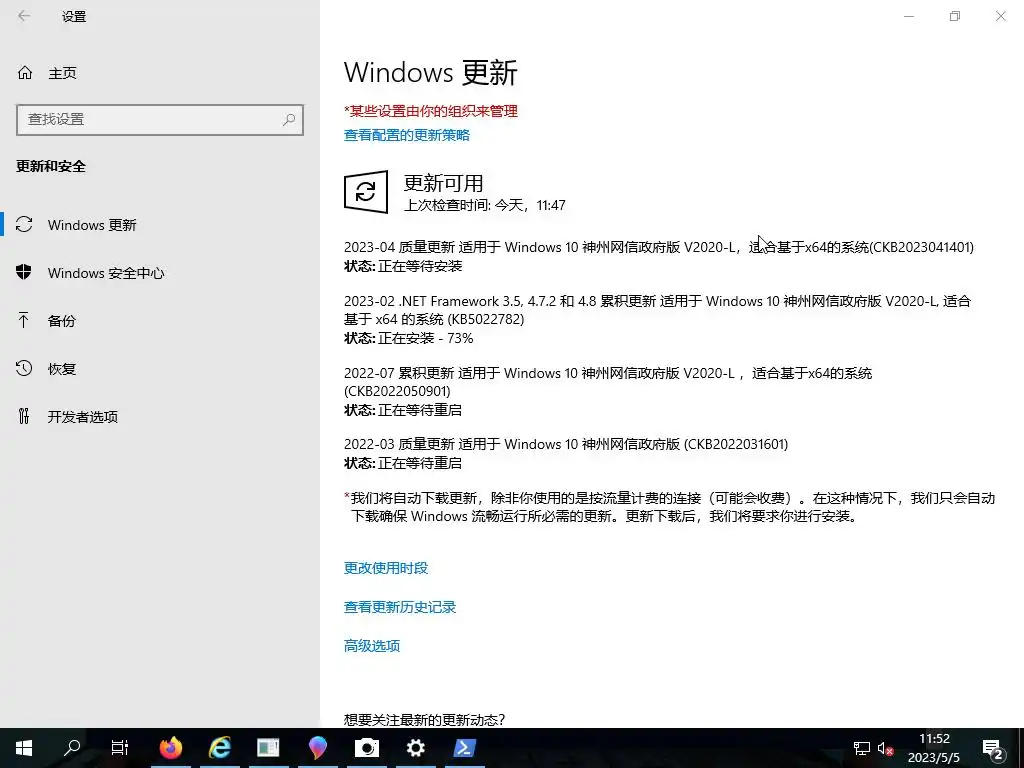The image size is (1024, 768).
Task: Click the large 更新可用 refresh icon
Action: [x=366, y=192]
